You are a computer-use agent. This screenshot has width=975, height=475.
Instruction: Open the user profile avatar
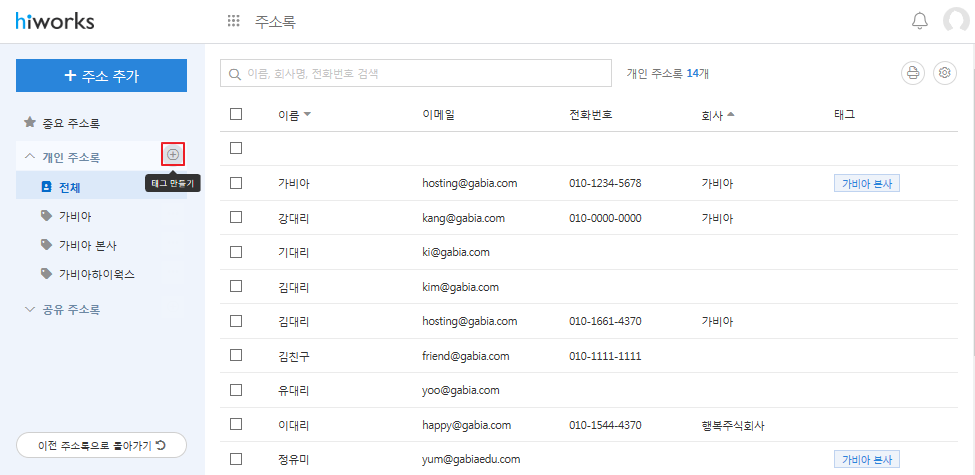958,22
